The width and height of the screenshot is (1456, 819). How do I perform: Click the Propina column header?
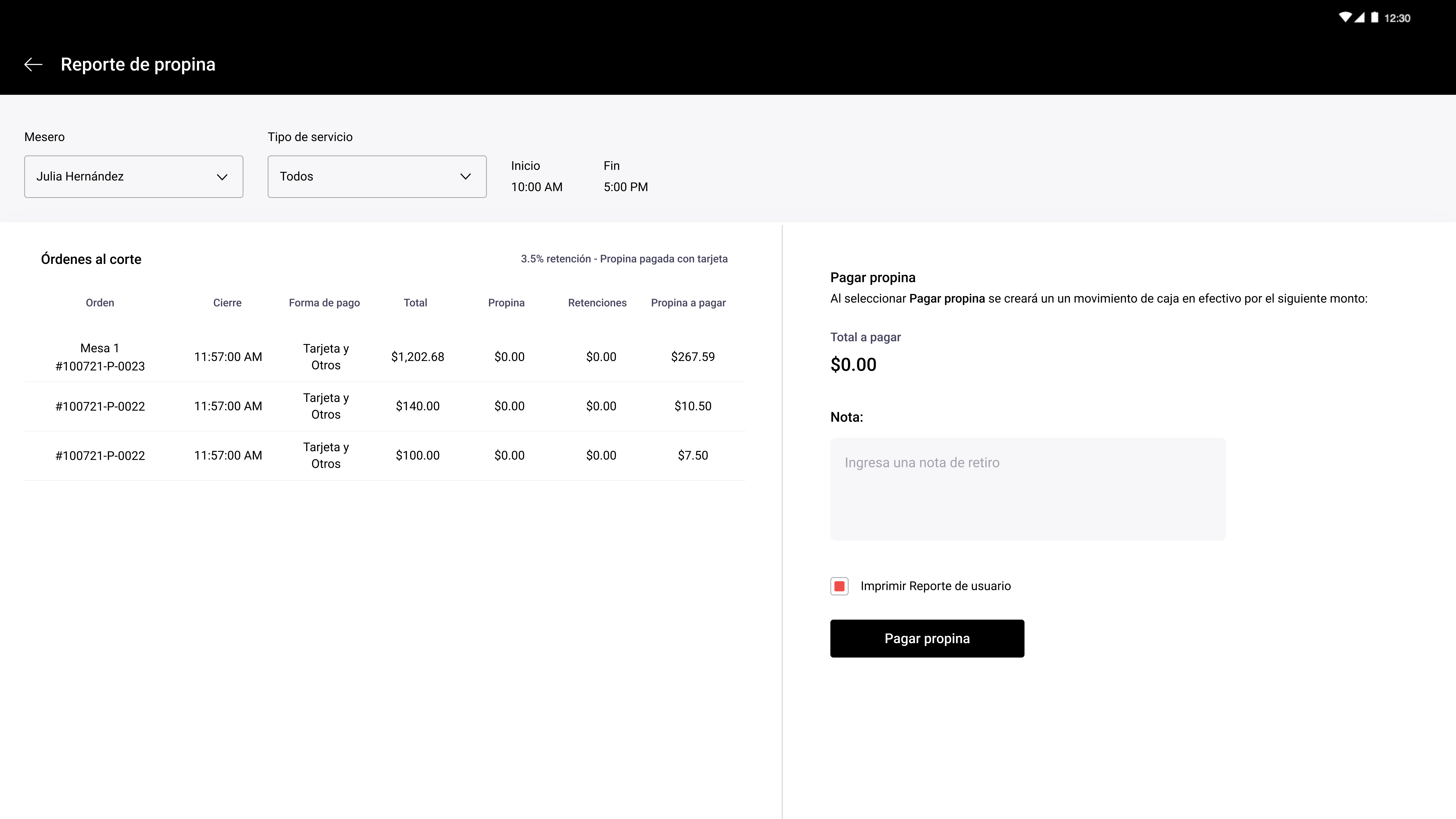(506, 303)
